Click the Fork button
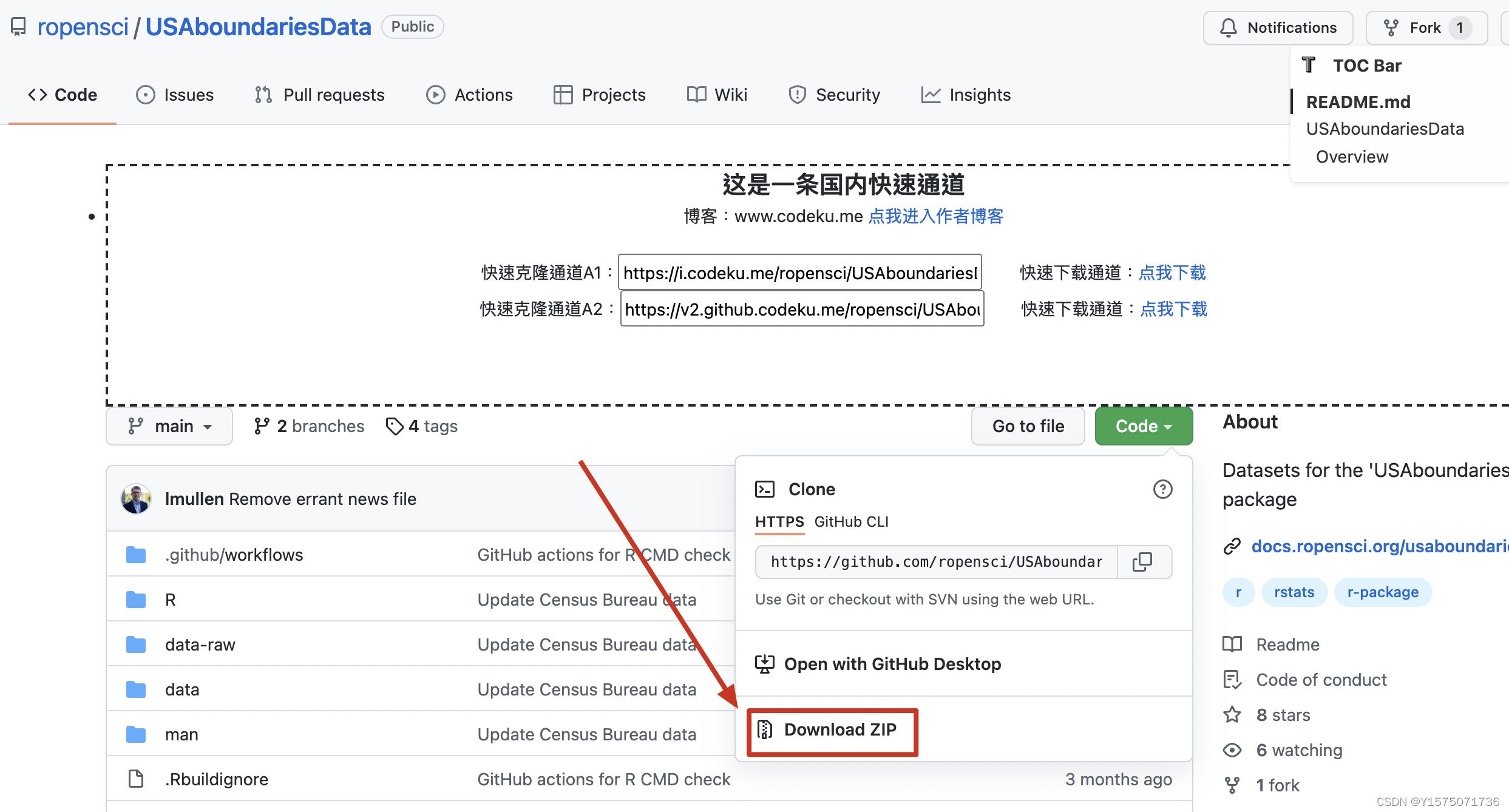The width and height of the screenshot is (1509, 812). pos(1426,28)
